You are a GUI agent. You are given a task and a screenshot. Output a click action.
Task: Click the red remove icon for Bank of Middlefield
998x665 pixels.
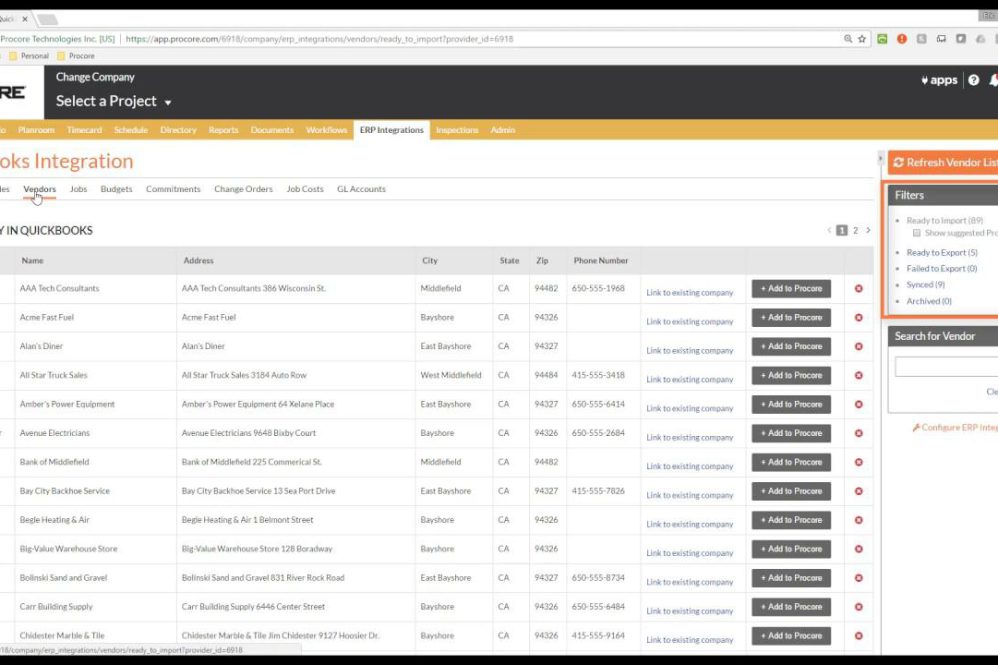pyautogui.click(x=859, y=463)
